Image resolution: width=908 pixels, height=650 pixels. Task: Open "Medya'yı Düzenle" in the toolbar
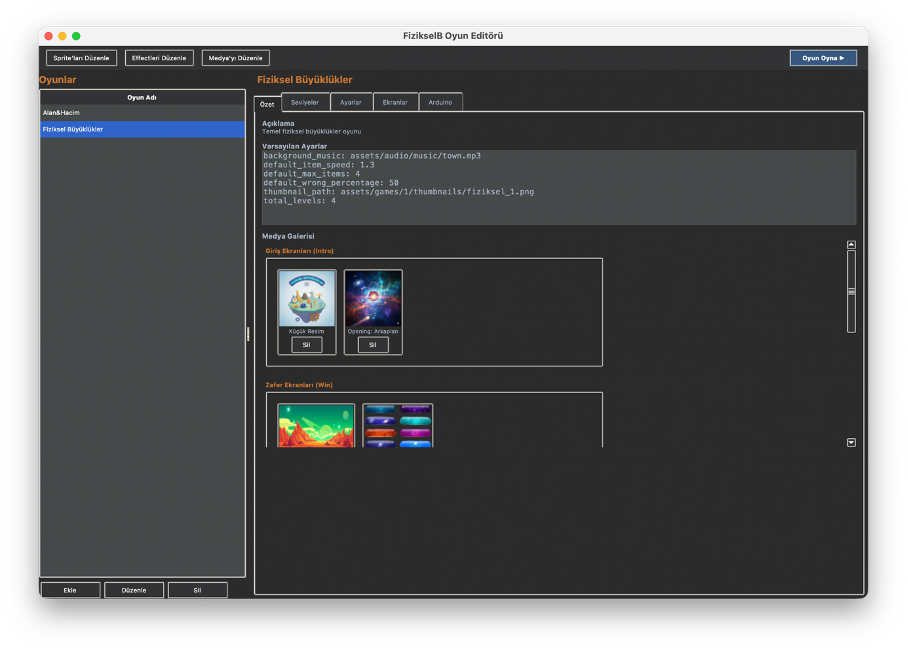(x=235, y=57)
